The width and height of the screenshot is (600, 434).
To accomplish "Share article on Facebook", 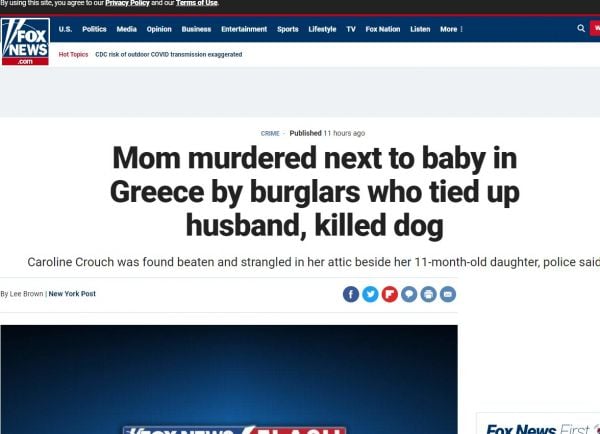I will 351,294.
